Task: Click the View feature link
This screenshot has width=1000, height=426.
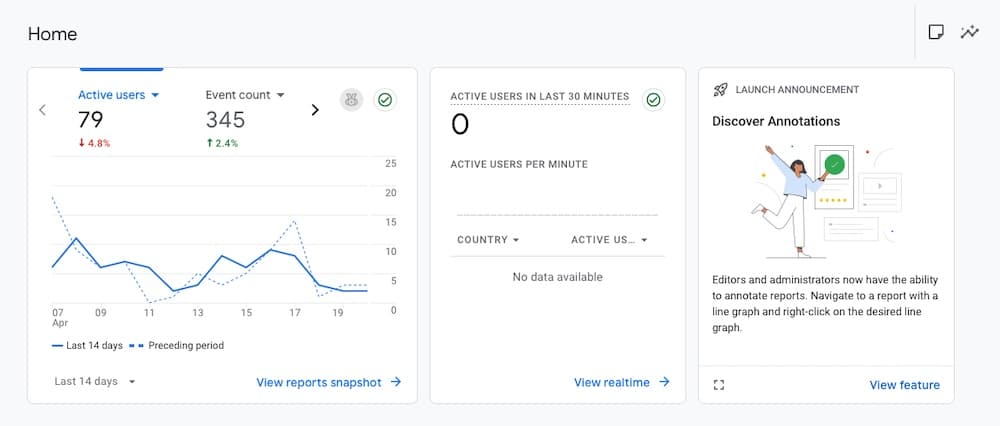Action: pos(904,385)
